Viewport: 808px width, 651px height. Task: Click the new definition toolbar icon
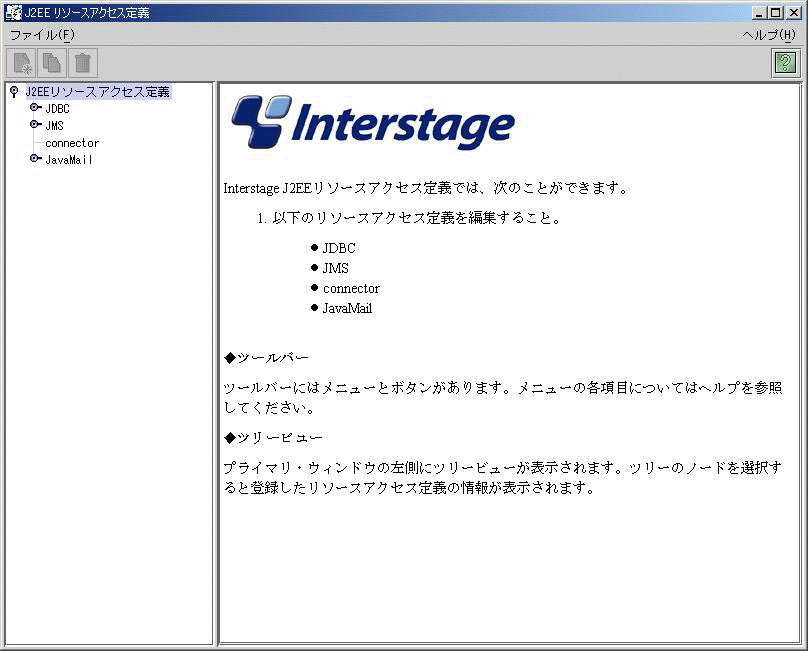[21, 63]
